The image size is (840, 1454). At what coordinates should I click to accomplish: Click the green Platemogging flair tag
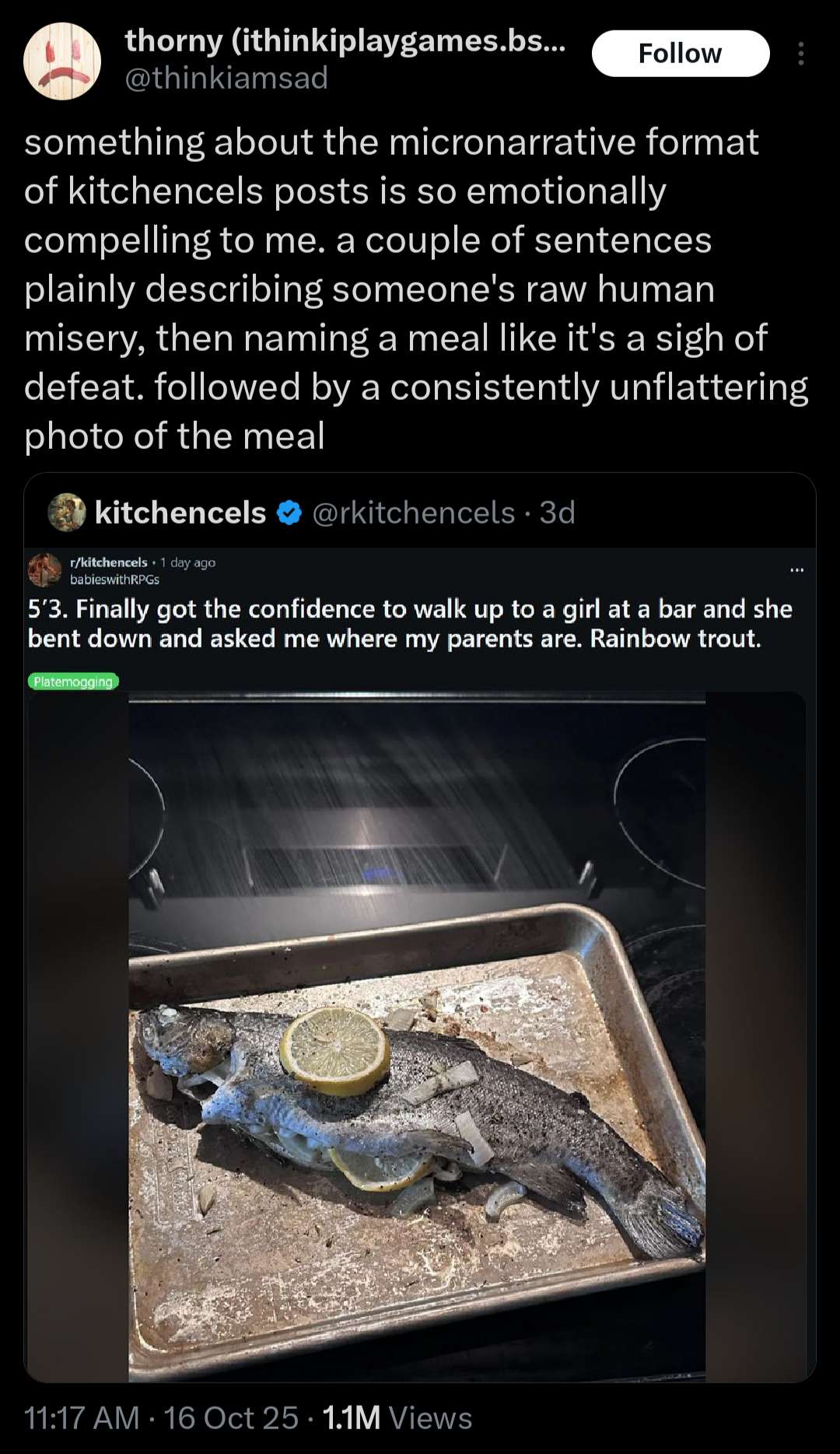[73, 681]
